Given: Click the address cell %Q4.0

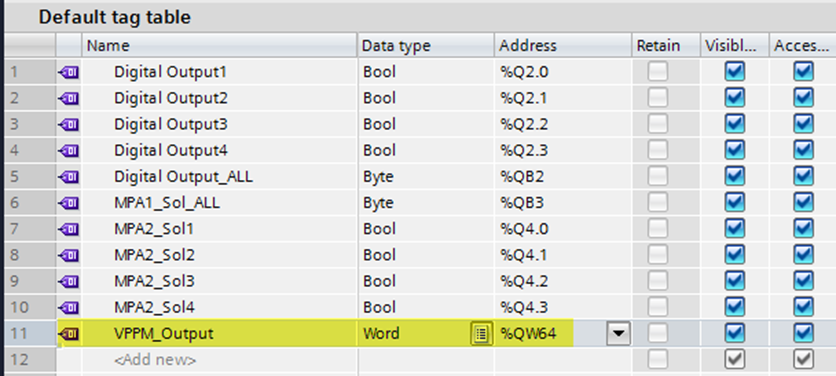Looking at the screenshot, I should coord(562,229).
